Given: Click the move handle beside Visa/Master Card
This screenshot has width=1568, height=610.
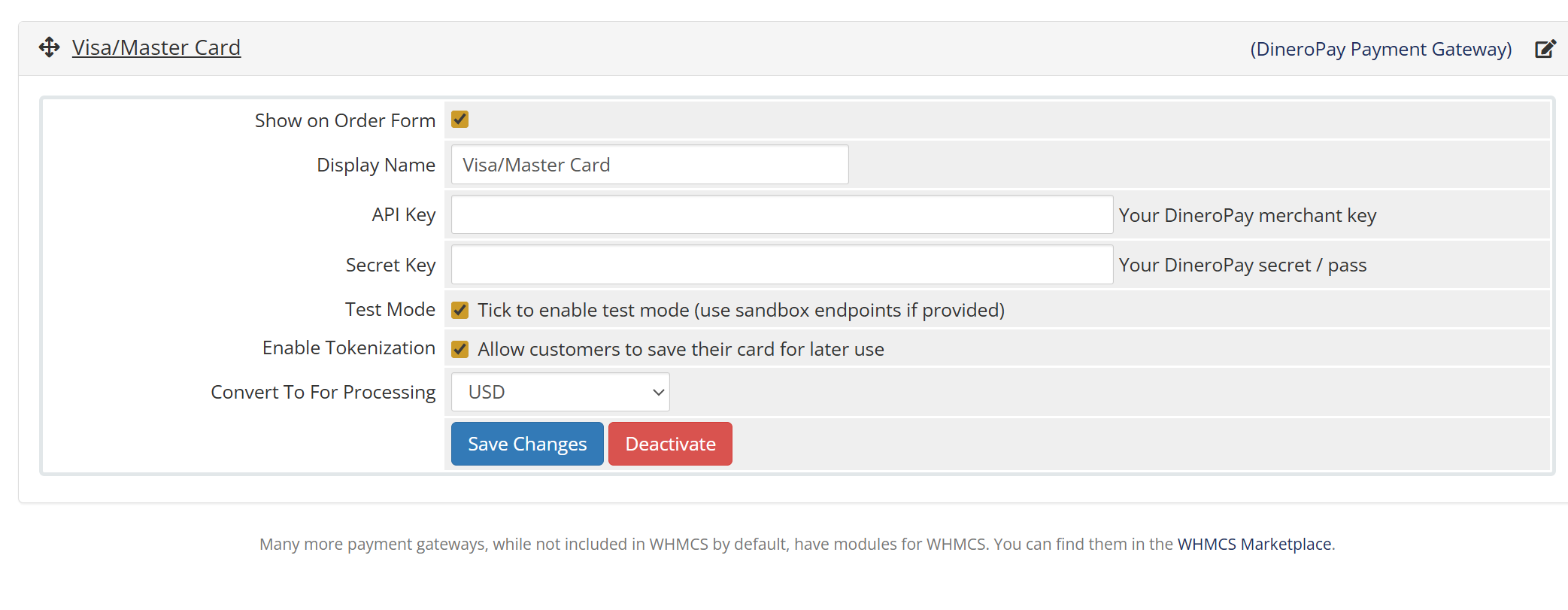Looking at the screenshot, I should tap(50, 47).
